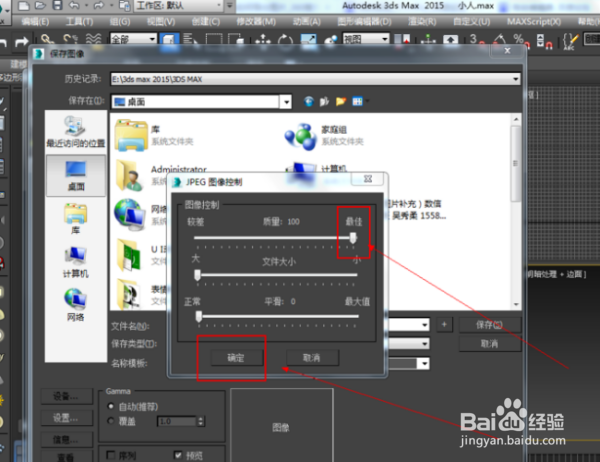
Task: Enable the 序列 checkbox
Action: (111, 455)
